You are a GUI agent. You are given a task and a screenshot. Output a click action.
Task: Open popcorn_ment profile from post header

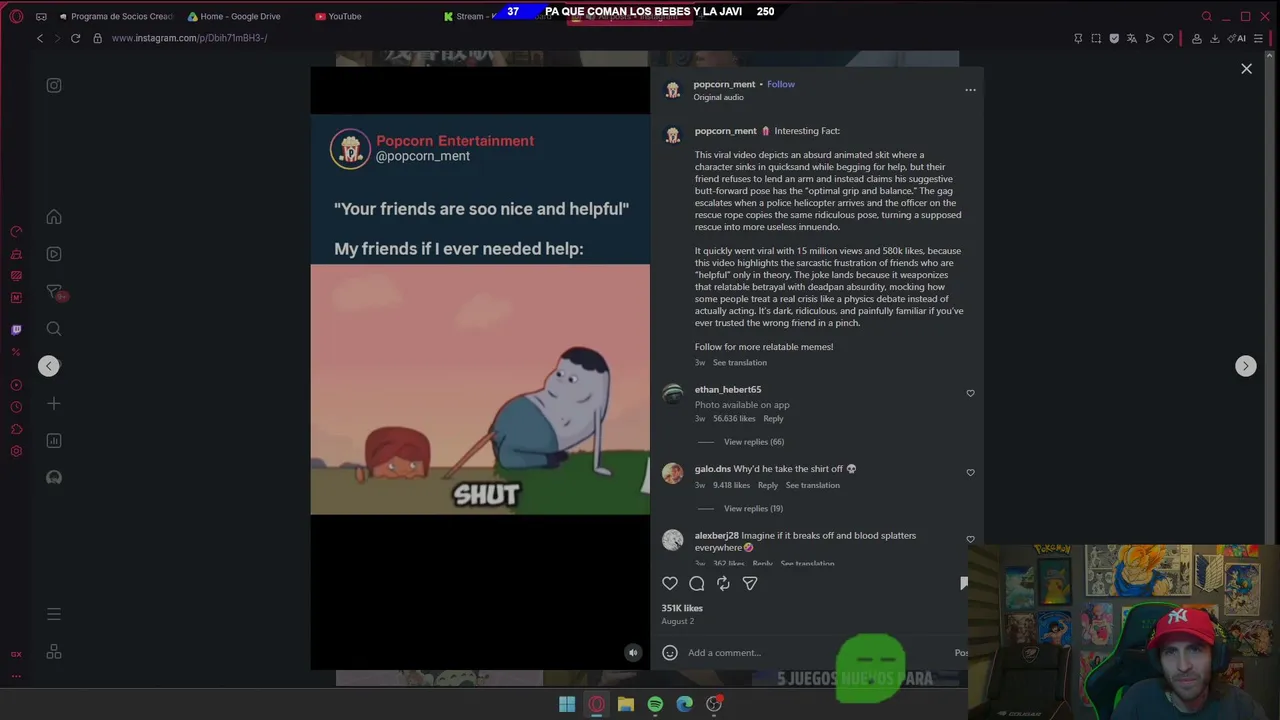[724, 84]
